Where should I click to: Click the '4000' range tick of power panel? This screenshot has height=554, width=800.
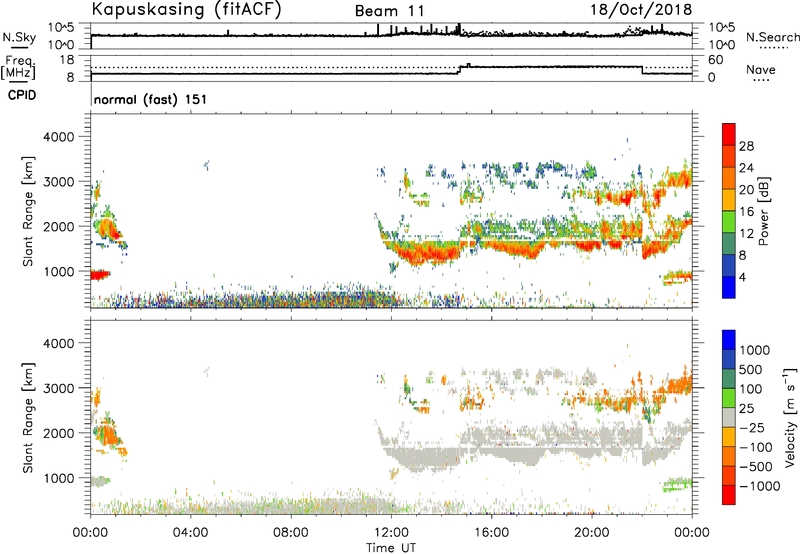pos(59,137)
